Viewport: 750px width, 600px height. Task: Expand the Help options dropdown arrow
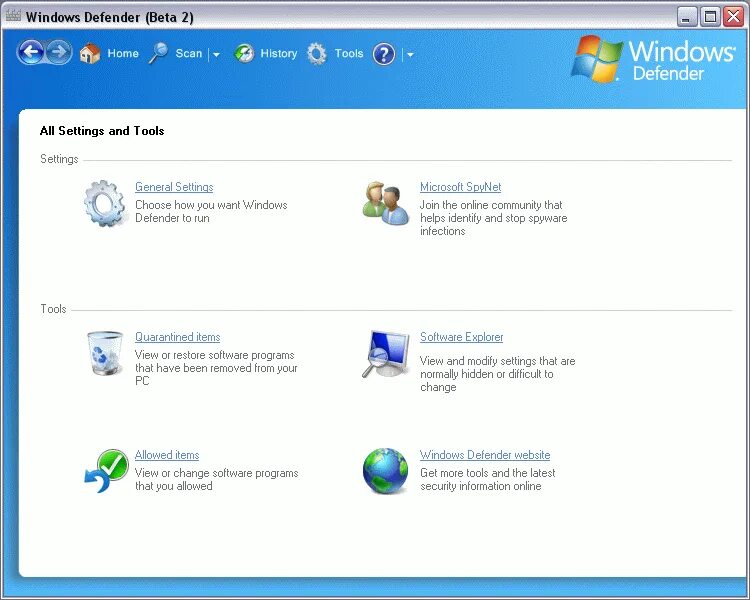410,55
